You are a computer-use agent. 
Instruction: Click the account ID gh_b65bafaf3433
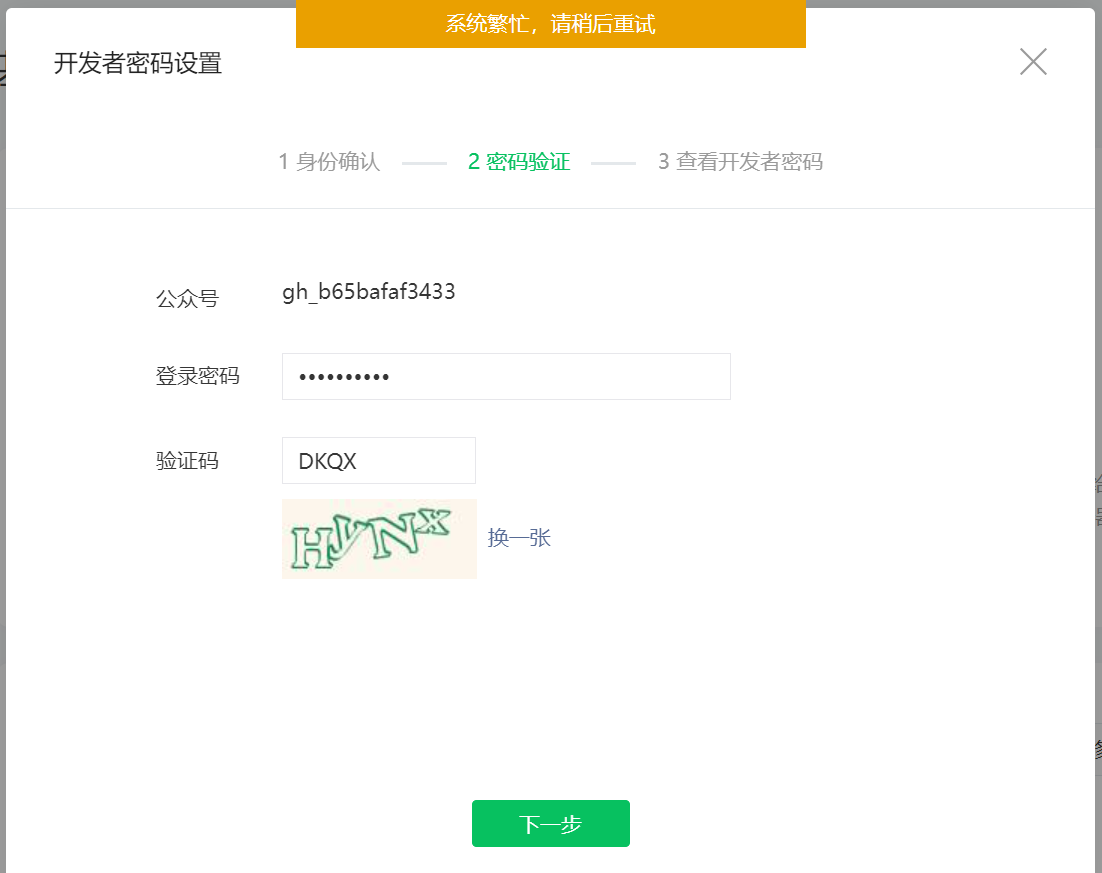368,292
